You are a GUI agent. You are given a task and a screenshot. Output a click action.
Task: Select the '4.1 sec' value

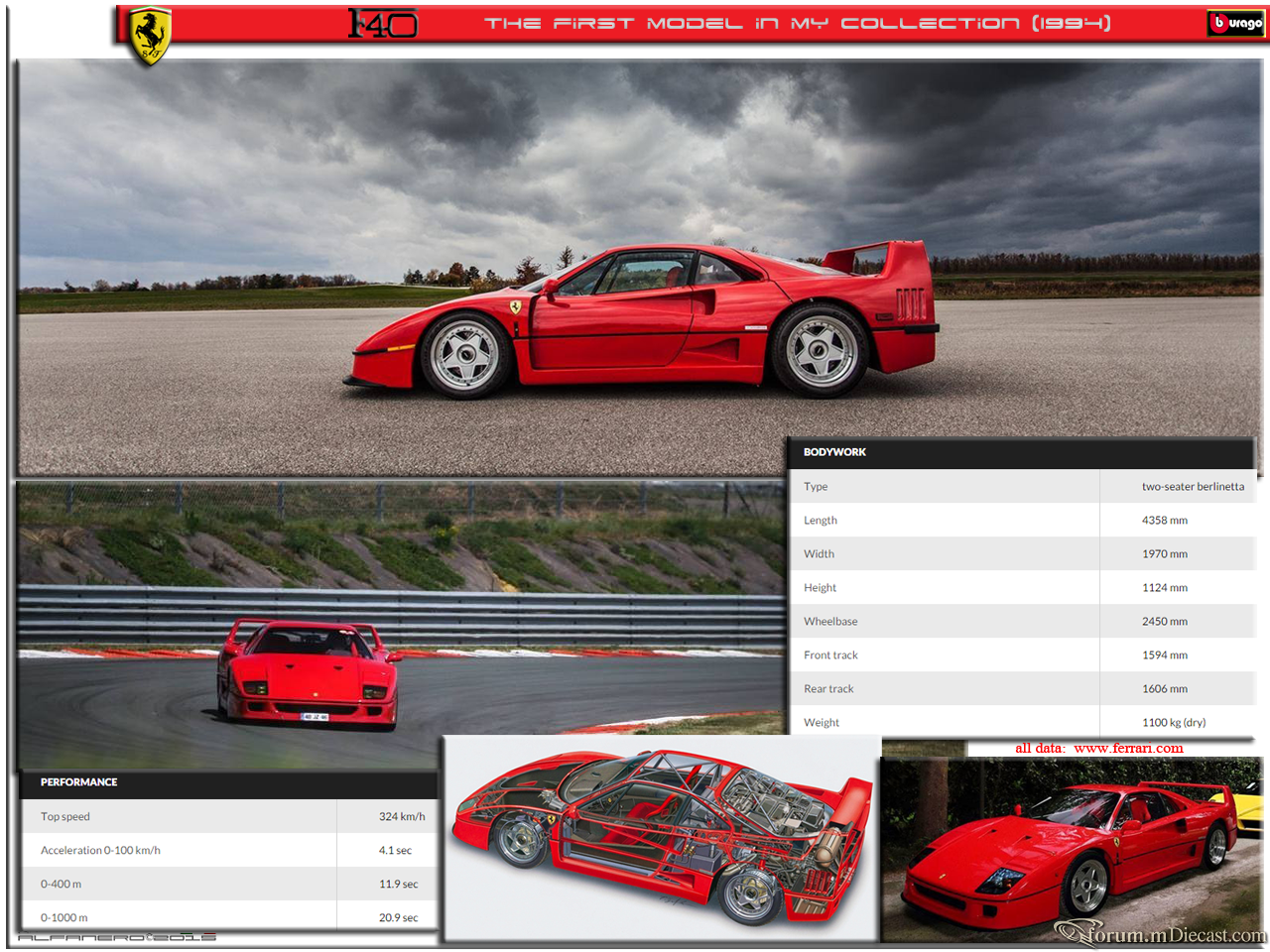(395, 851)
